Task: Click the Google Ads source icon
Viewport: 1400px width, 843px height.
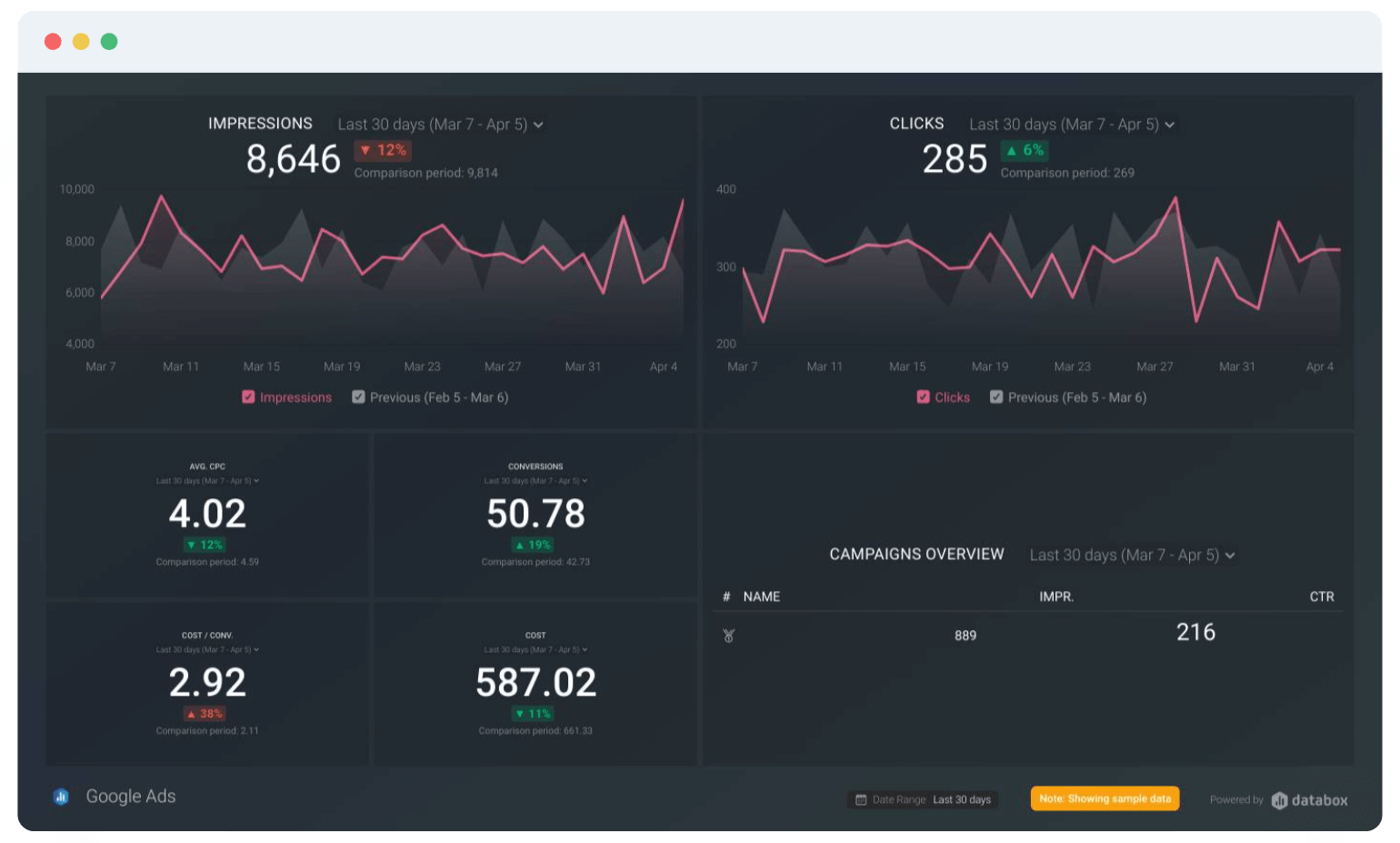Action: pyautogui.click(x=60, y=797)
